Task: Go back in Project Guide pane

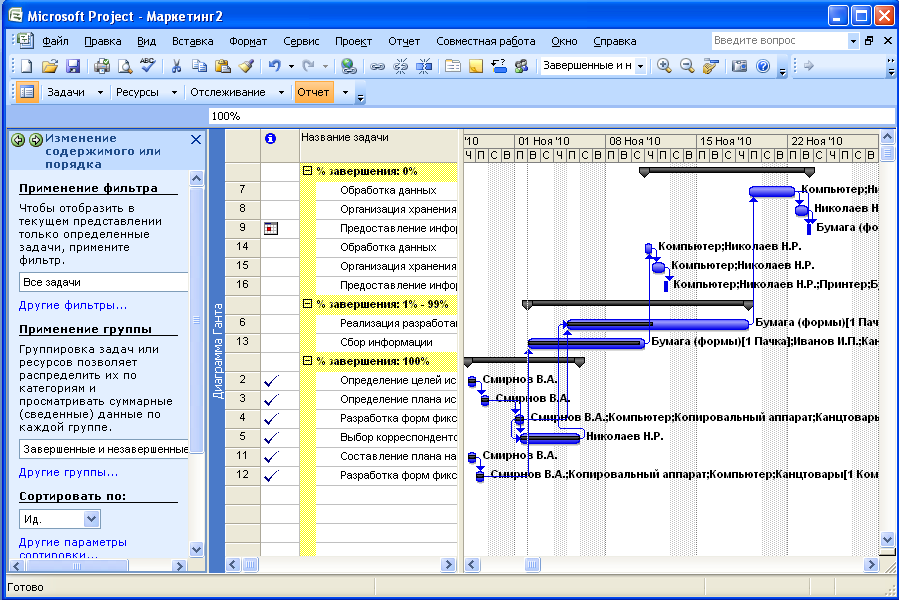Action: (18, 139)
